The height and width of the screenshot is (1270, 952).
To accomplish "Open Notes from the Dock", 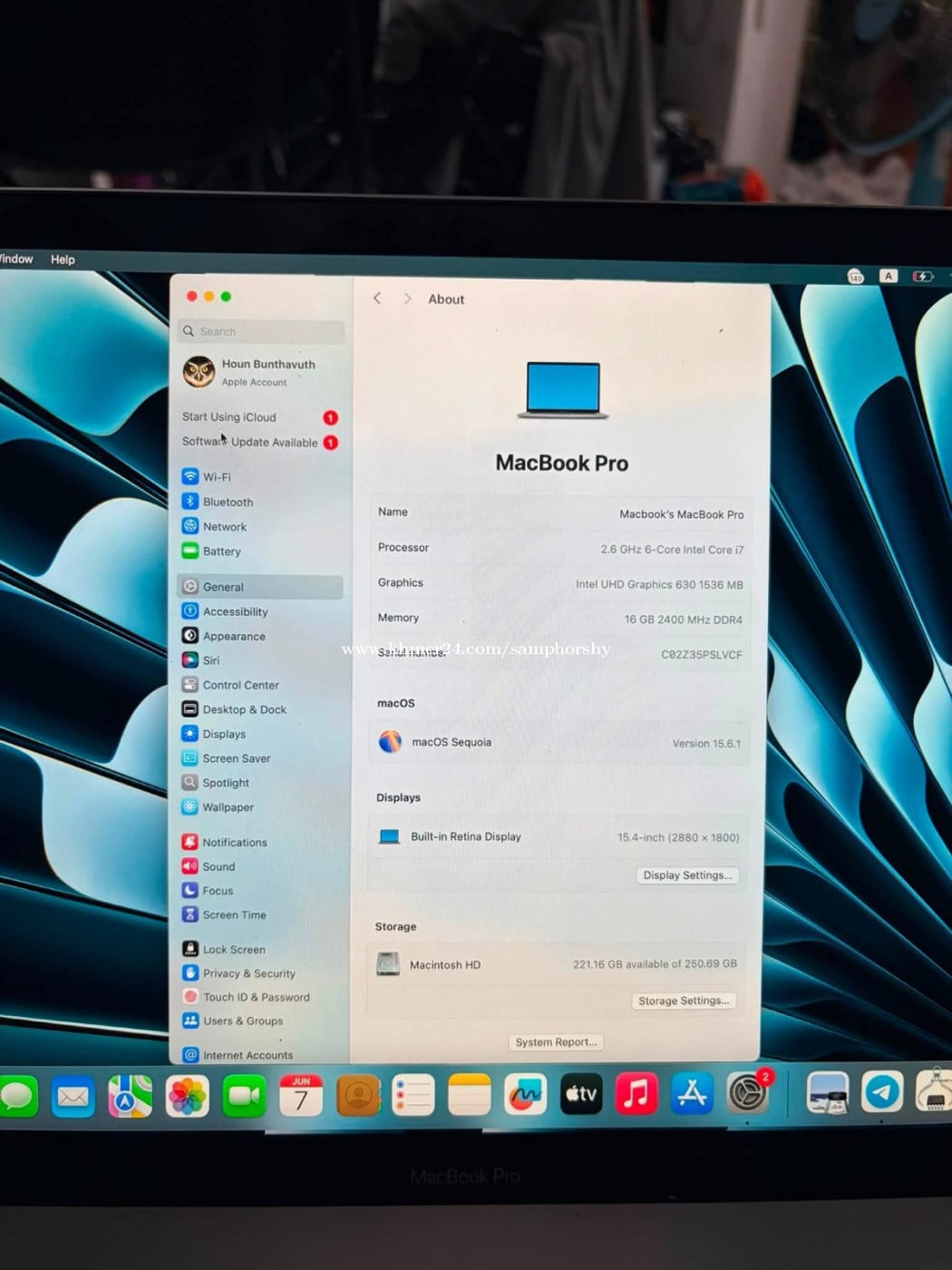I will 469,1097.
